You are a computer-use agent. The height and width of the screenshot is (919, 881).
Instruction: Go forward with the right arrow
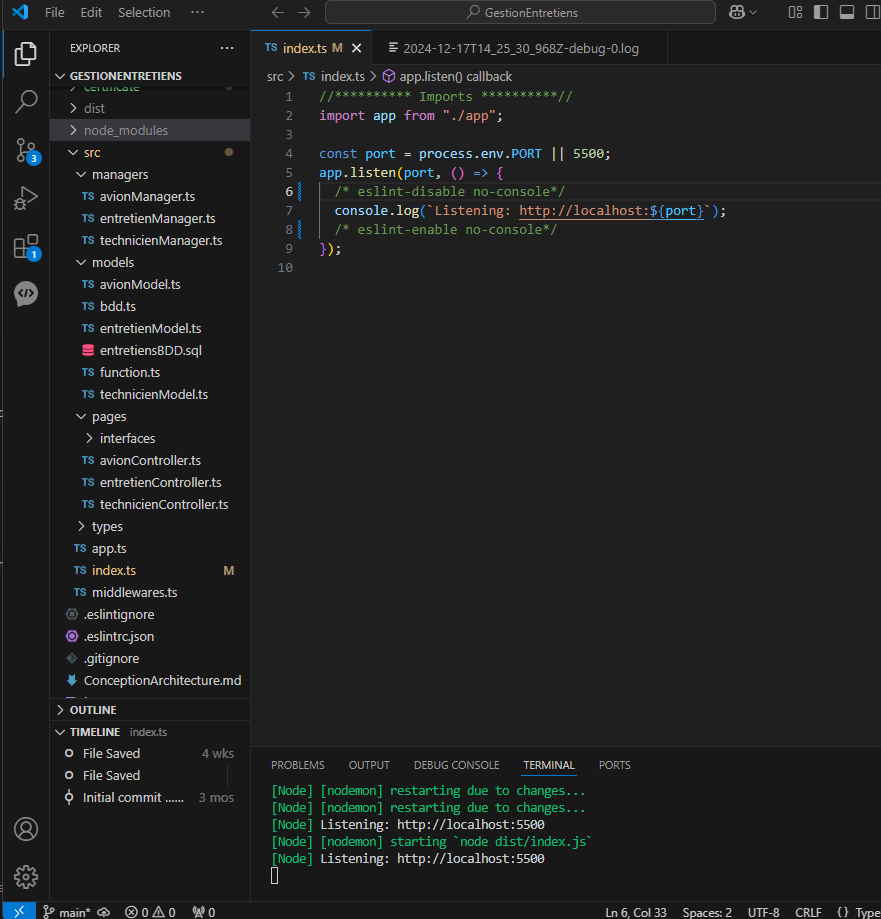pyautogui.click(x=304, y=12)
